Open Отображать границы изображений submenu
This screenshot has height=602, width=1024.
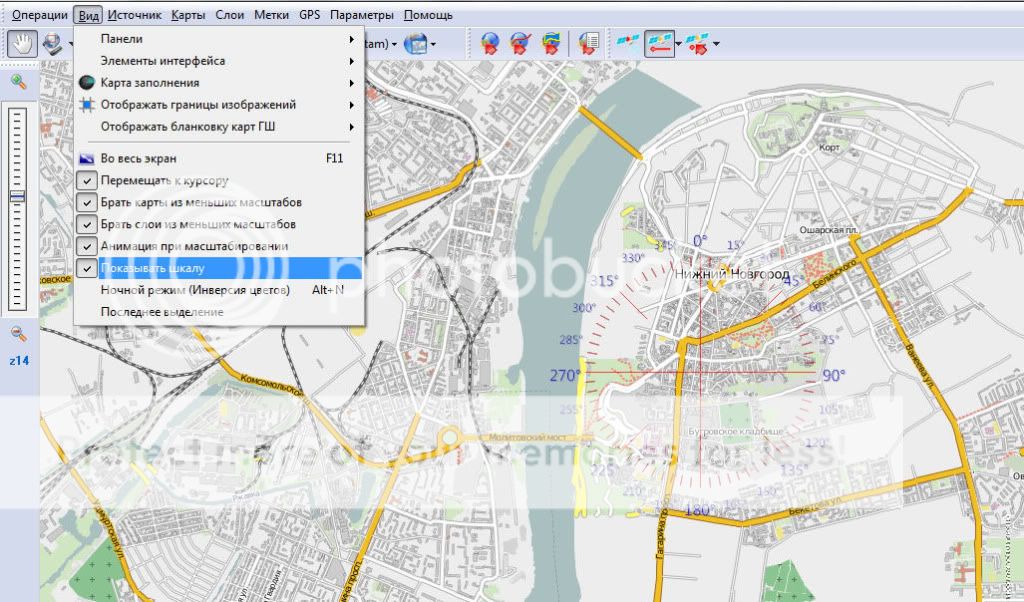tap(218, 104)
